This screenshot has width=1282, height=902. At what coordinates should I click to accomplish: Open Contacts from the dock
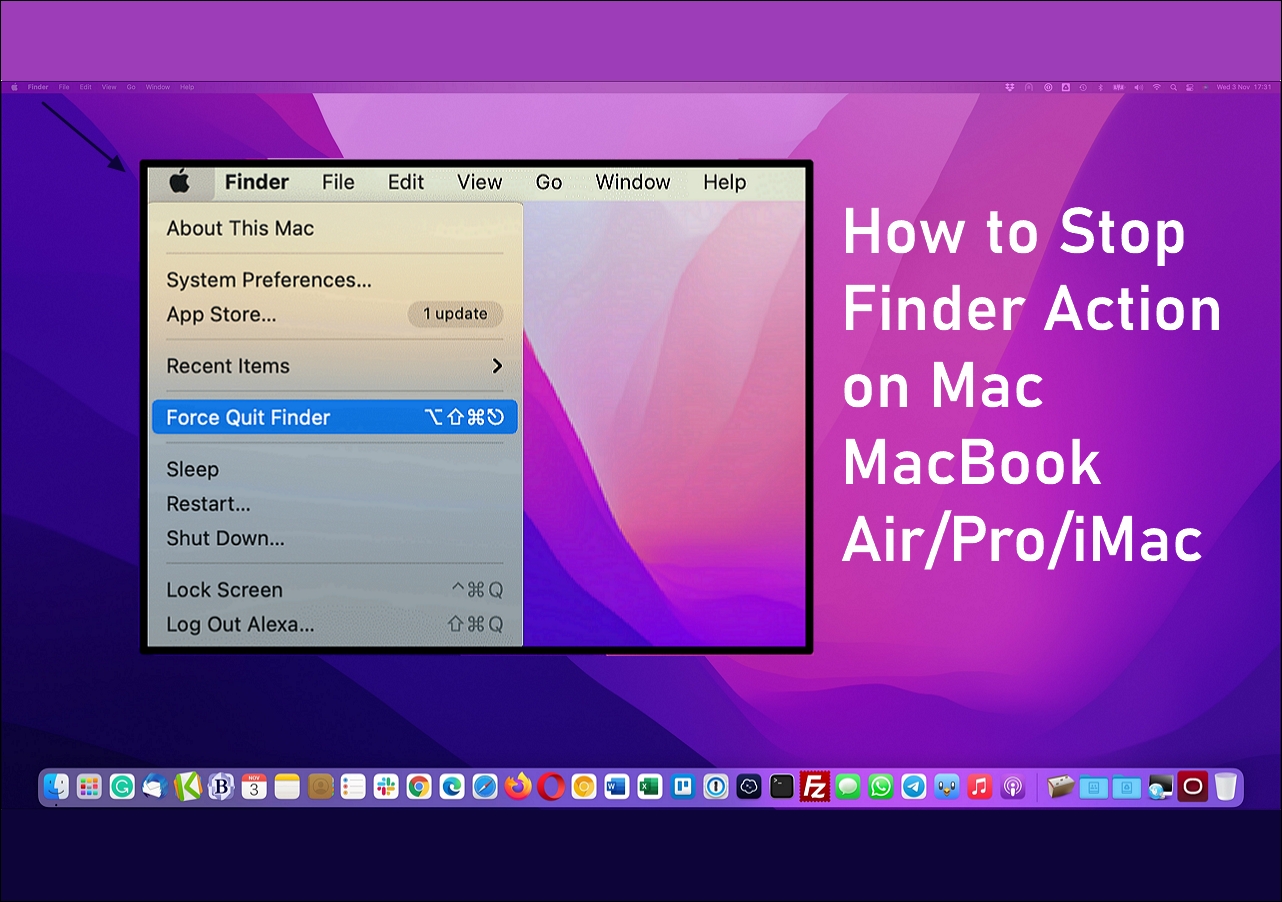click(x=320, y=787)
